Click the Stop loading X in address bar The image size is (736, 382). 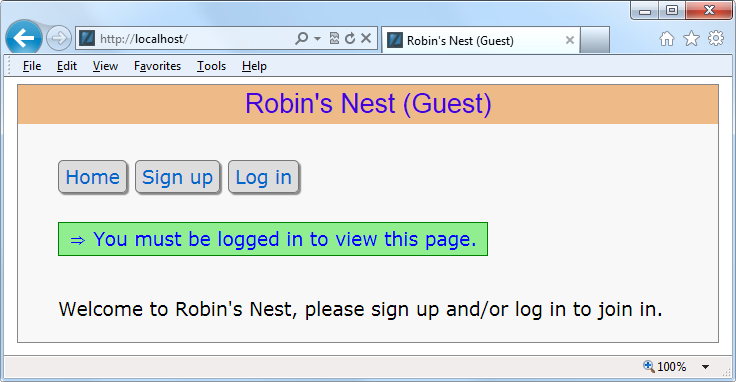click(x=366, y=38)
